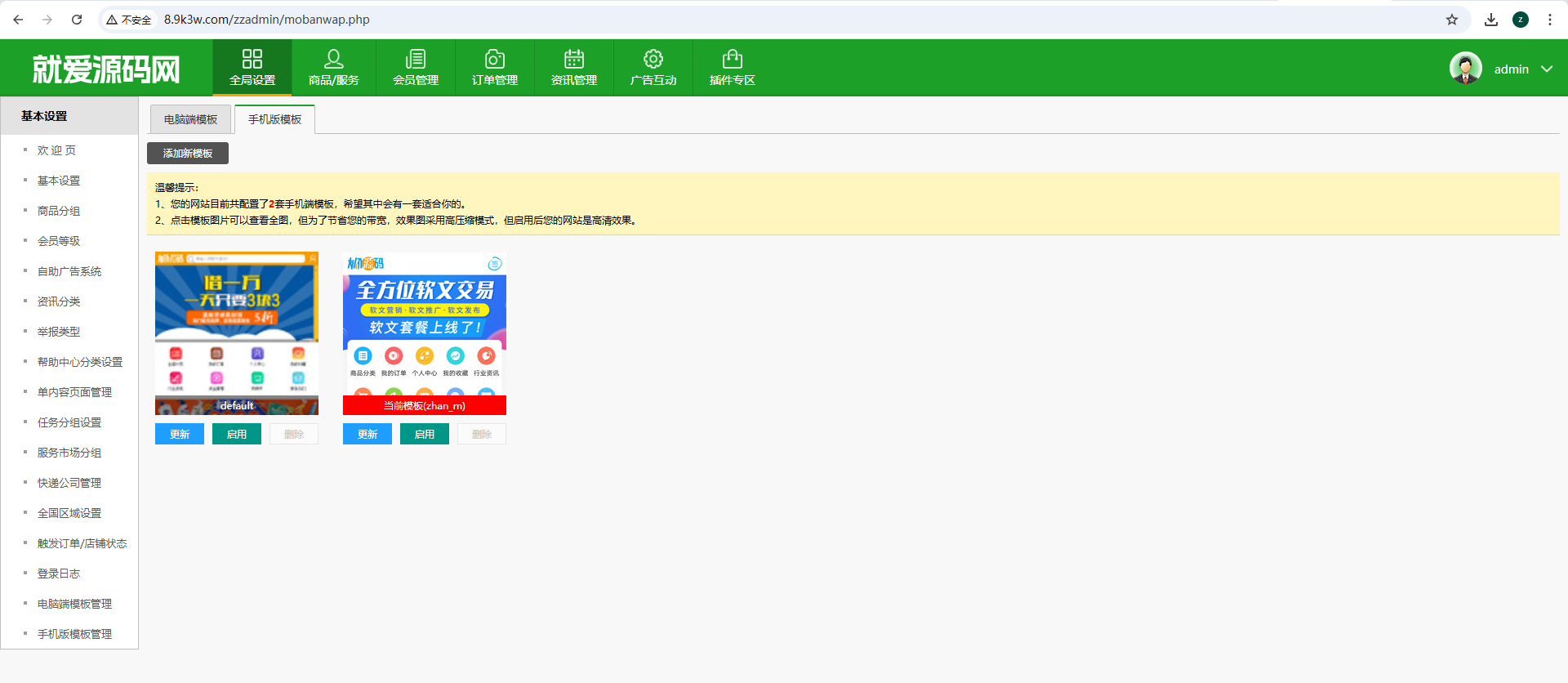
Task: Open 服务市场分组 in sidebar
Action: point(69,453)
